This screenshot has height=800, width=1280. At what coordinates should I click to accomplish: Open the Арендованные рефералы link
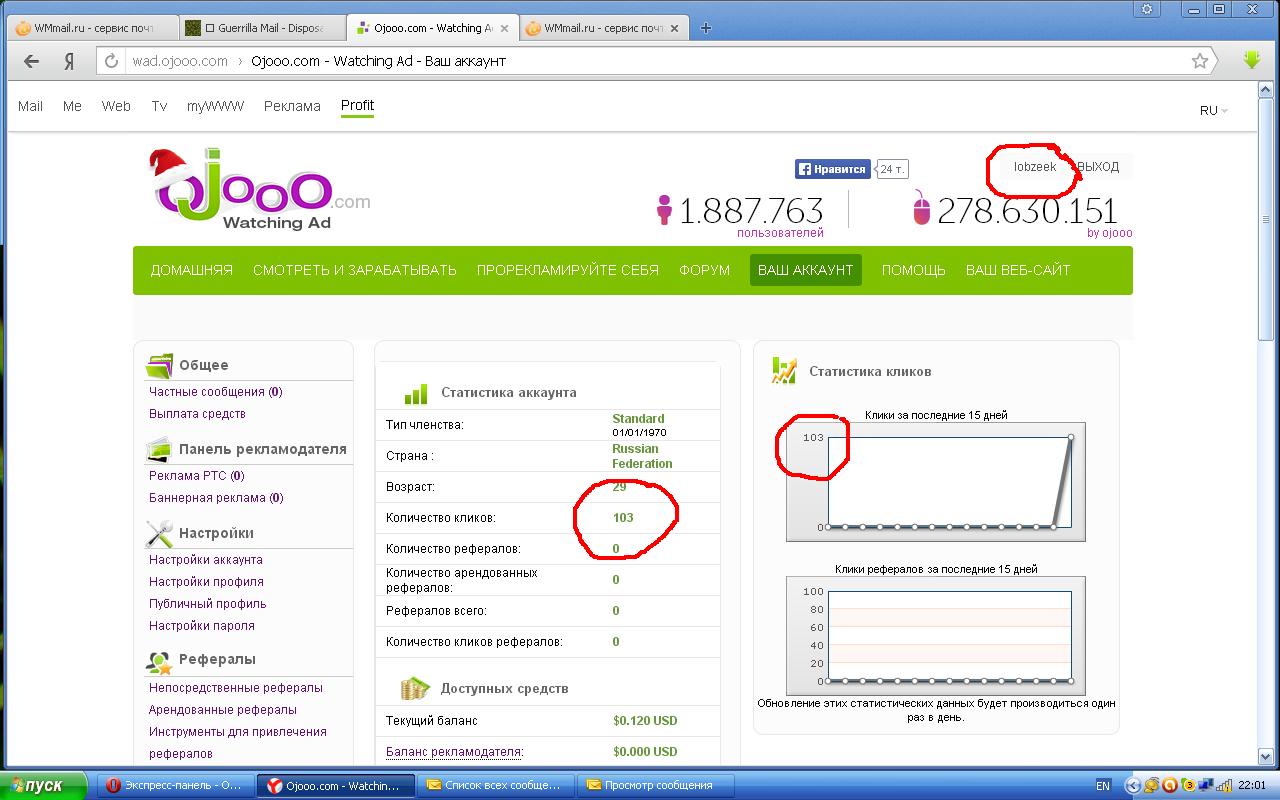coord(223,710)
